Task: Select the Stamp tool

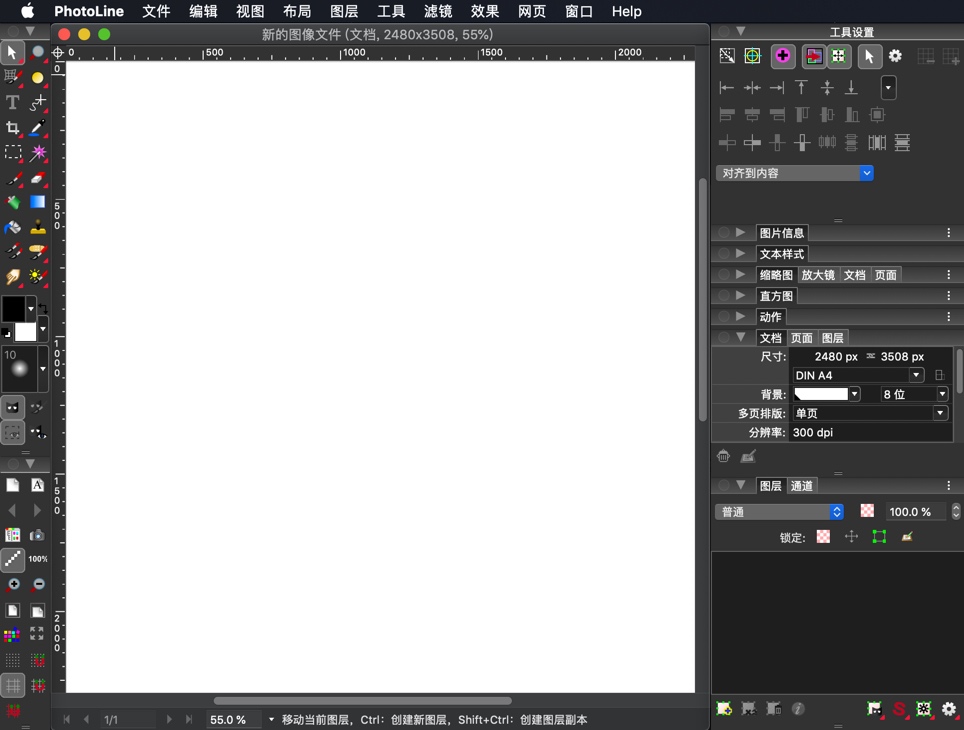Action: [x=37, y=226]
